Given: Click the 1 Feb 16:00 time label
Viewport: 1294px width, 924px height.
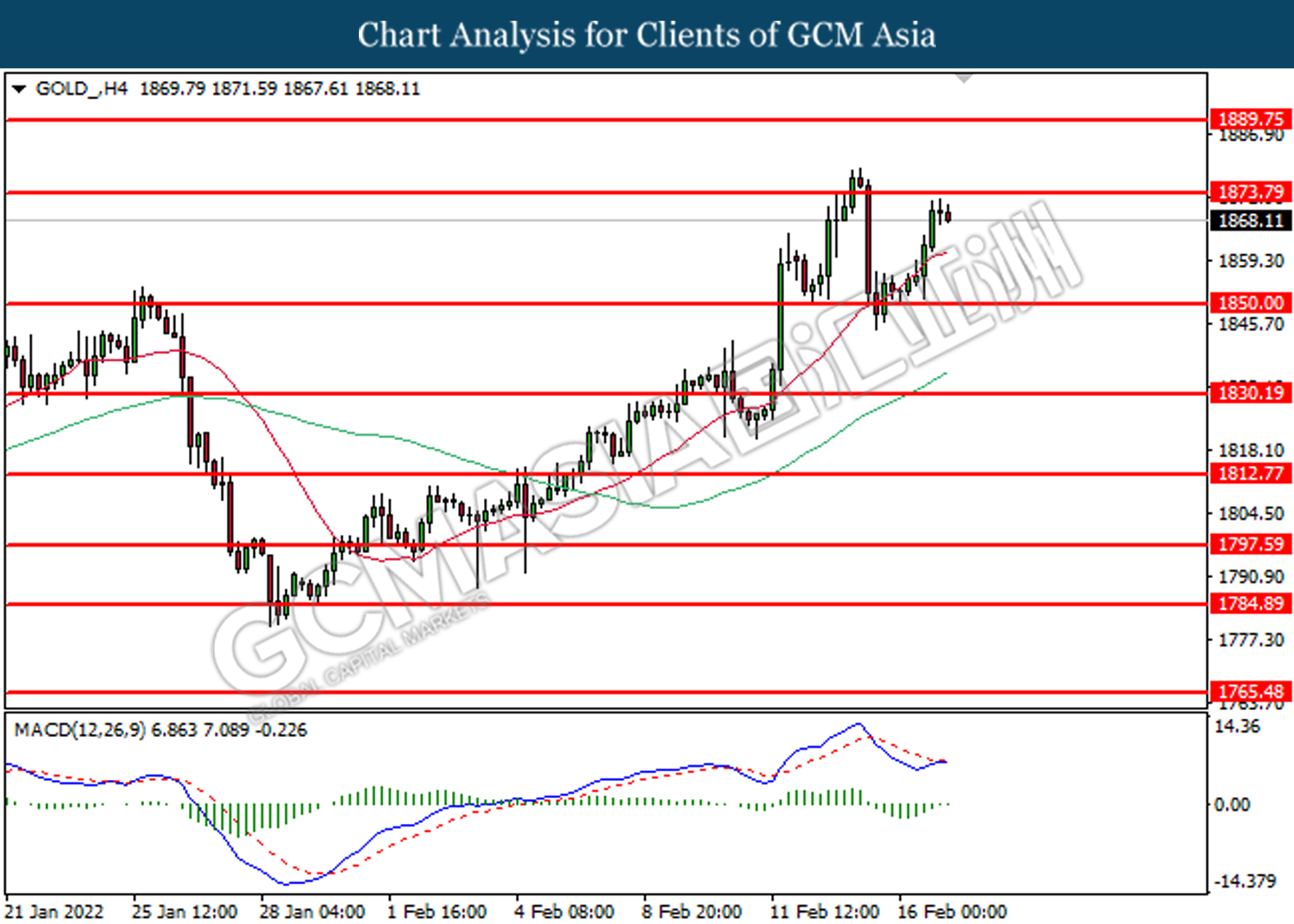Looking at the screenshot, I should (x=437, y=912).
